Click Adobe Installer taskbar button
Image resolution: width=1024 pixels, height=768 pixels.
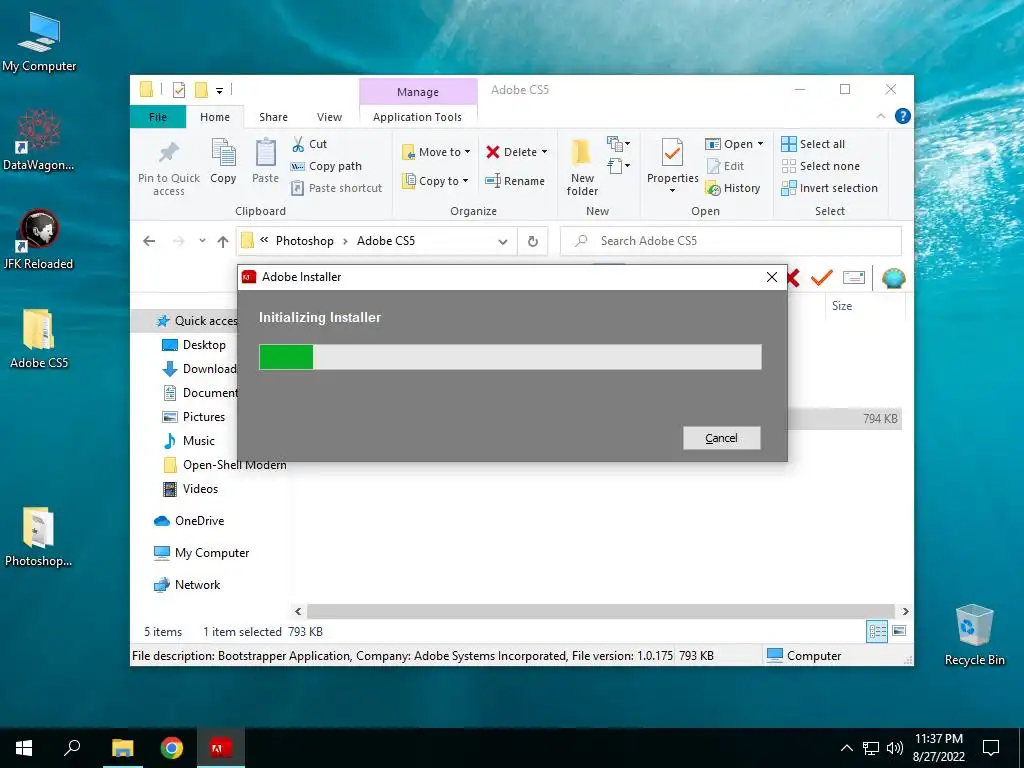220,748
